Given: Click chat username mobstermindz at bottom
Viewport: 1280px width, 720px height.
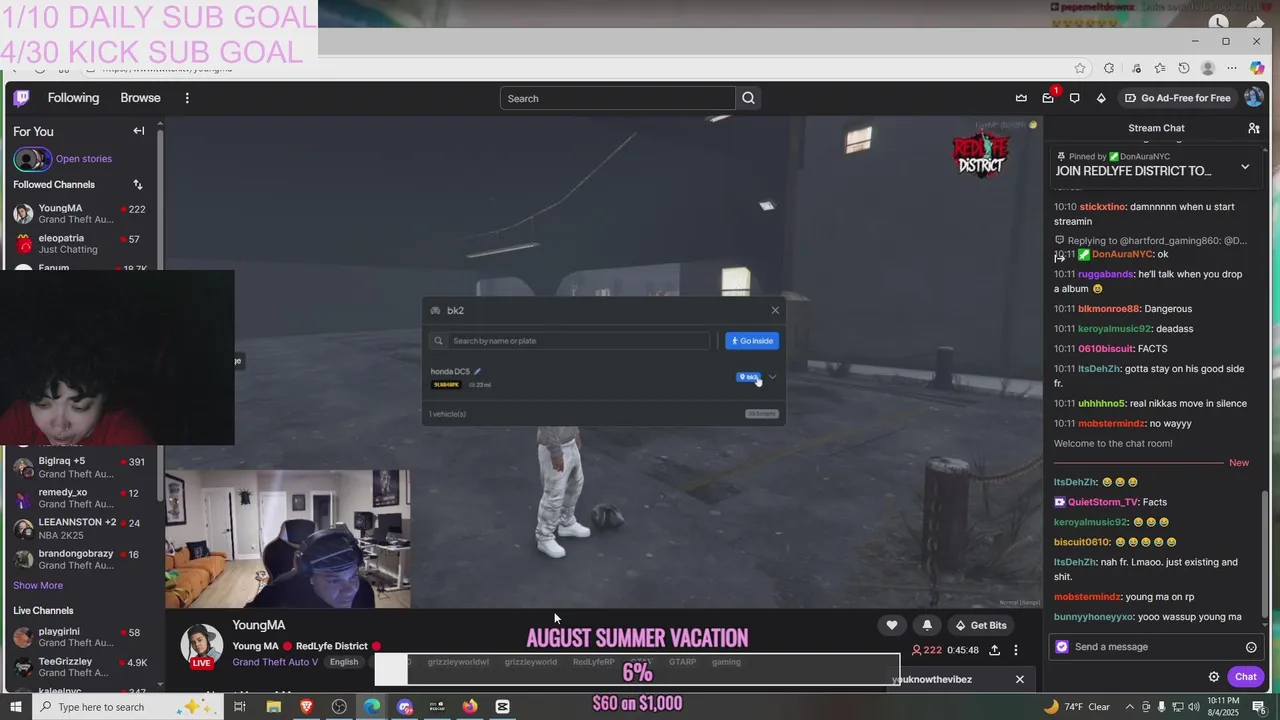Looking at the screenshot, I should [1086, 597].
